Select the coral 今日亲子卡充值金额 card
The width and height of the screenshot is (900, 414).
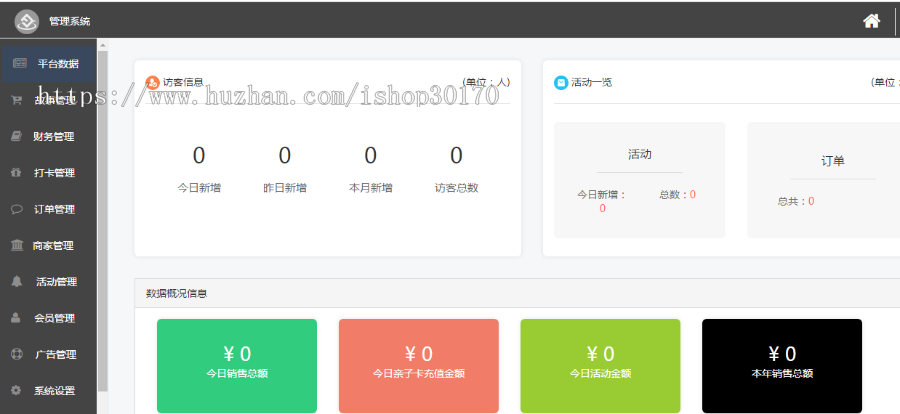(x=418, y=366)
